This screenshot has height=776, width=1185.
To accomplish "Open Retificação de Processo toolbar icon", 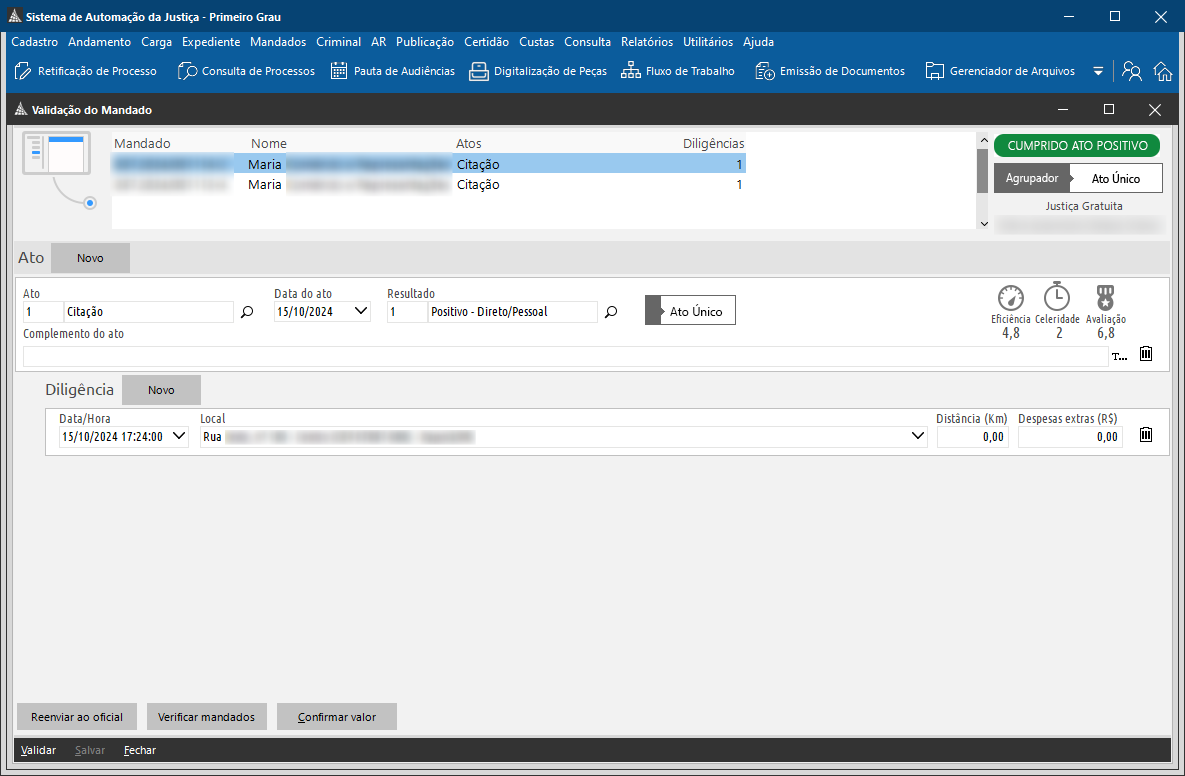I will point(85,71).
